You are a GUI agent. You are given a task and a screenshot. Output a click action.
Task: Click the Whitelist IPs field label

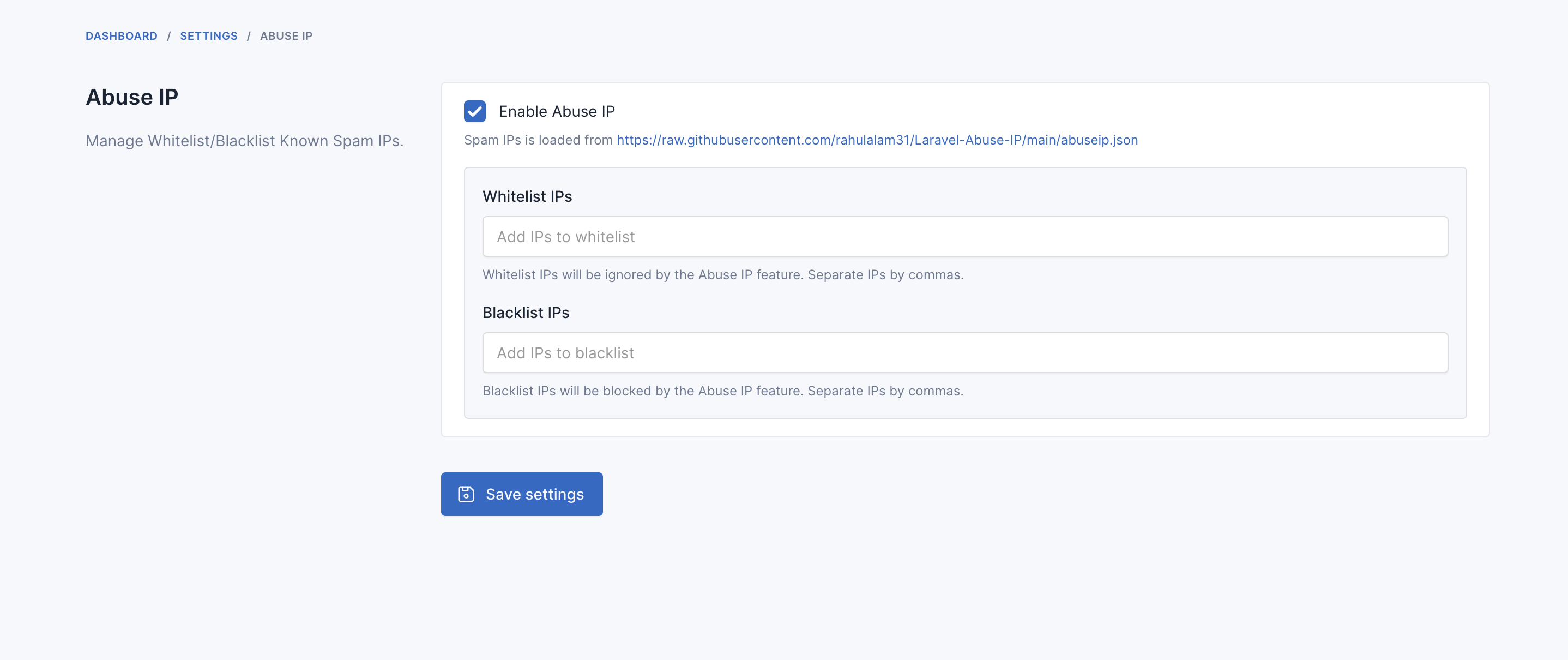[x=527, y=197]
